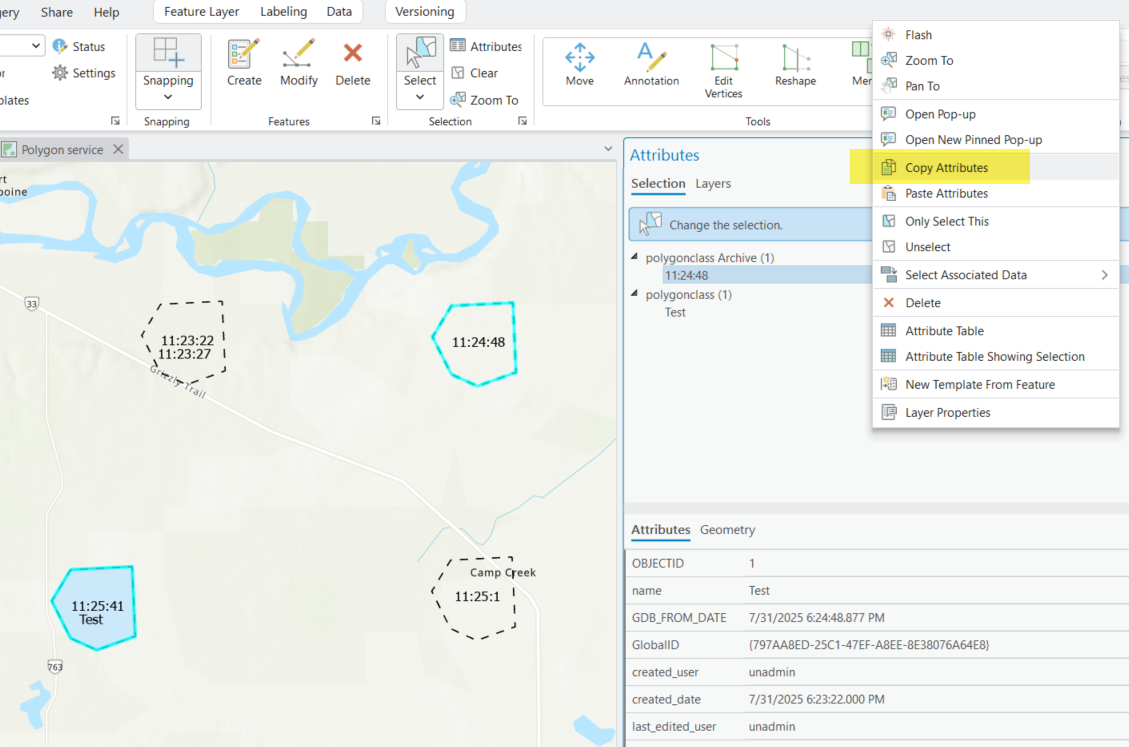Collapse the polygonclass Archive tree node
1129x747 pixels.
(635, 256)
